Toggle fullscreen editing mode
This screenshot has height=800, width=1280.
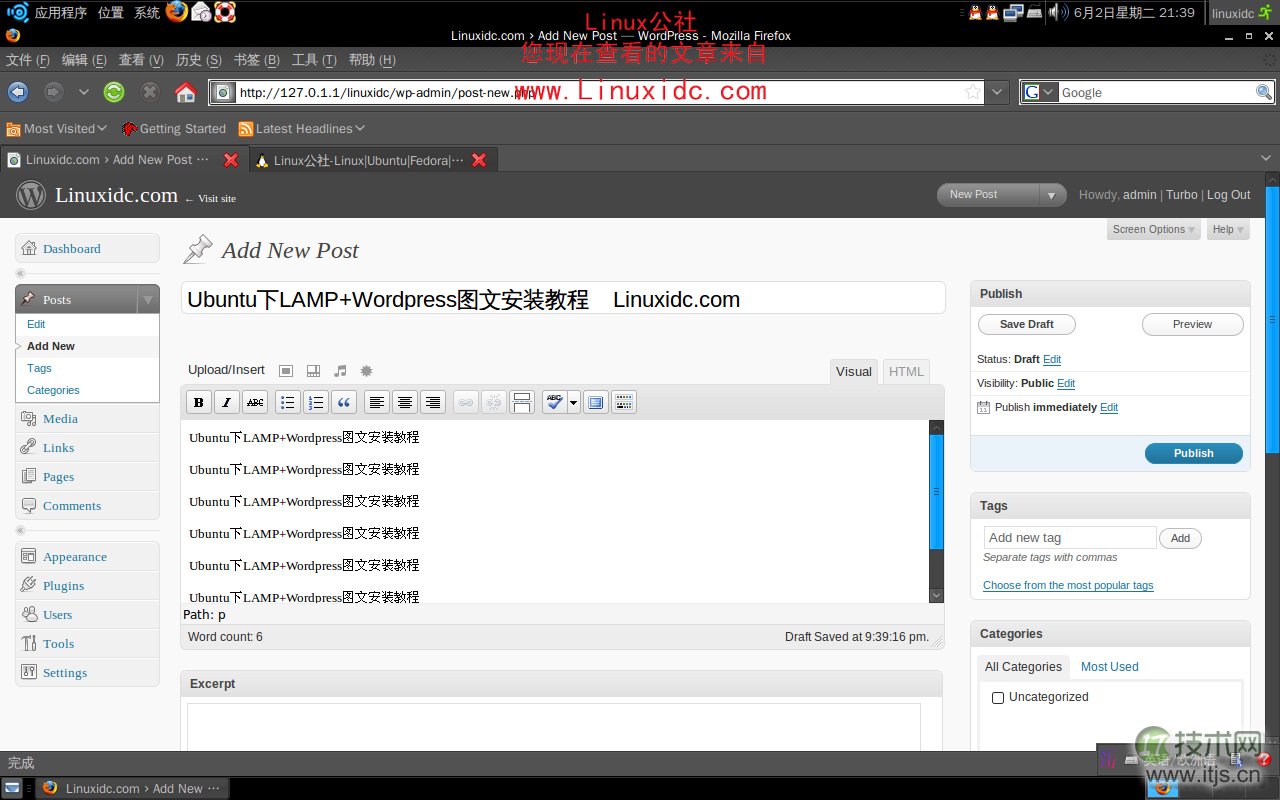coord(596,402)
